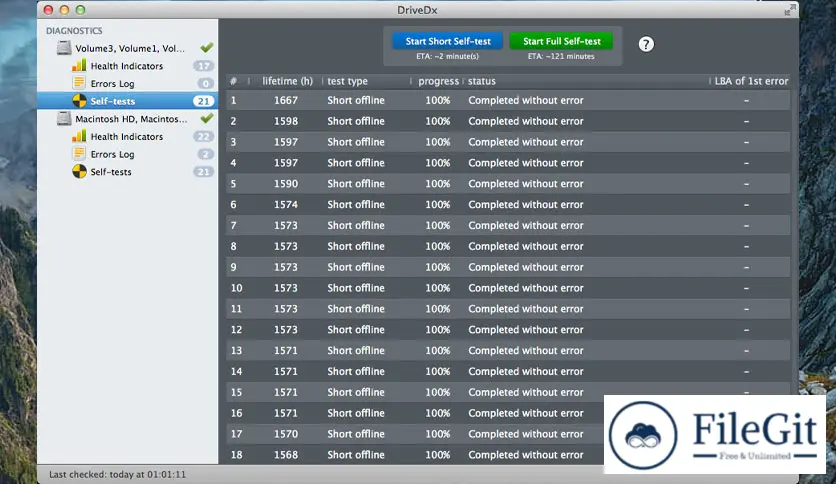Viewport: 836px width, 484px height.
Task: Start the Full Self-test
Action: 561,41
